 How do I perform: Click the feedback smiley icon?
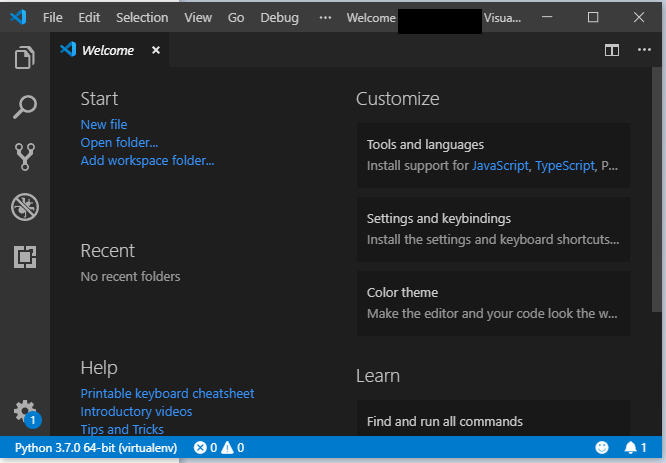601,447
